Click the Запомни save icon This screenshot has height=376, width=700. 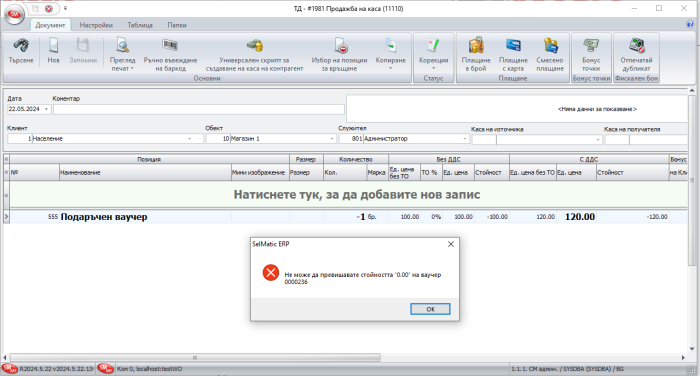[83, 46]
